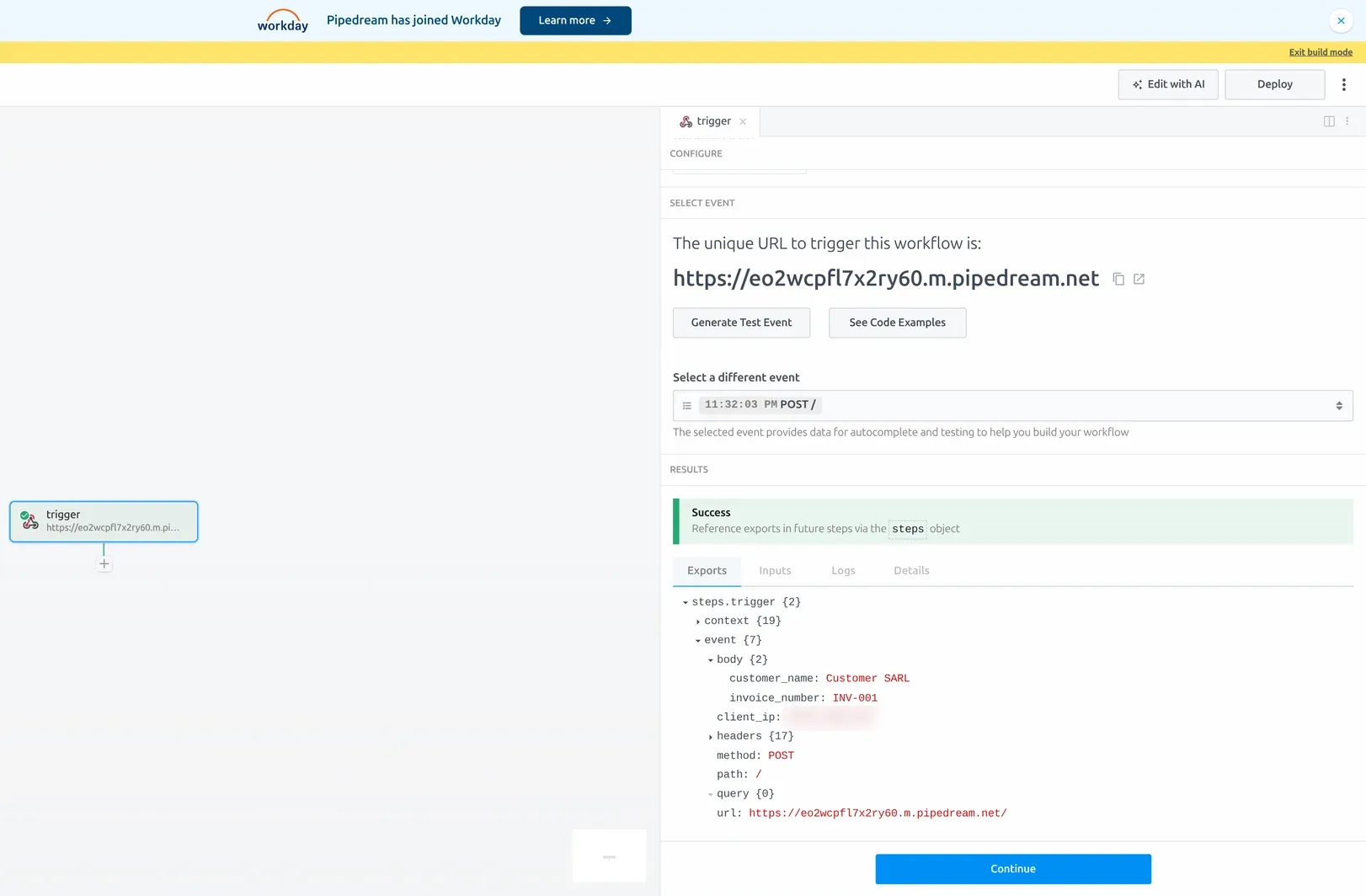Click the Workday logo in banner
The width and height of the screenshot is (1366, 896).
click(x=283, y=20)
